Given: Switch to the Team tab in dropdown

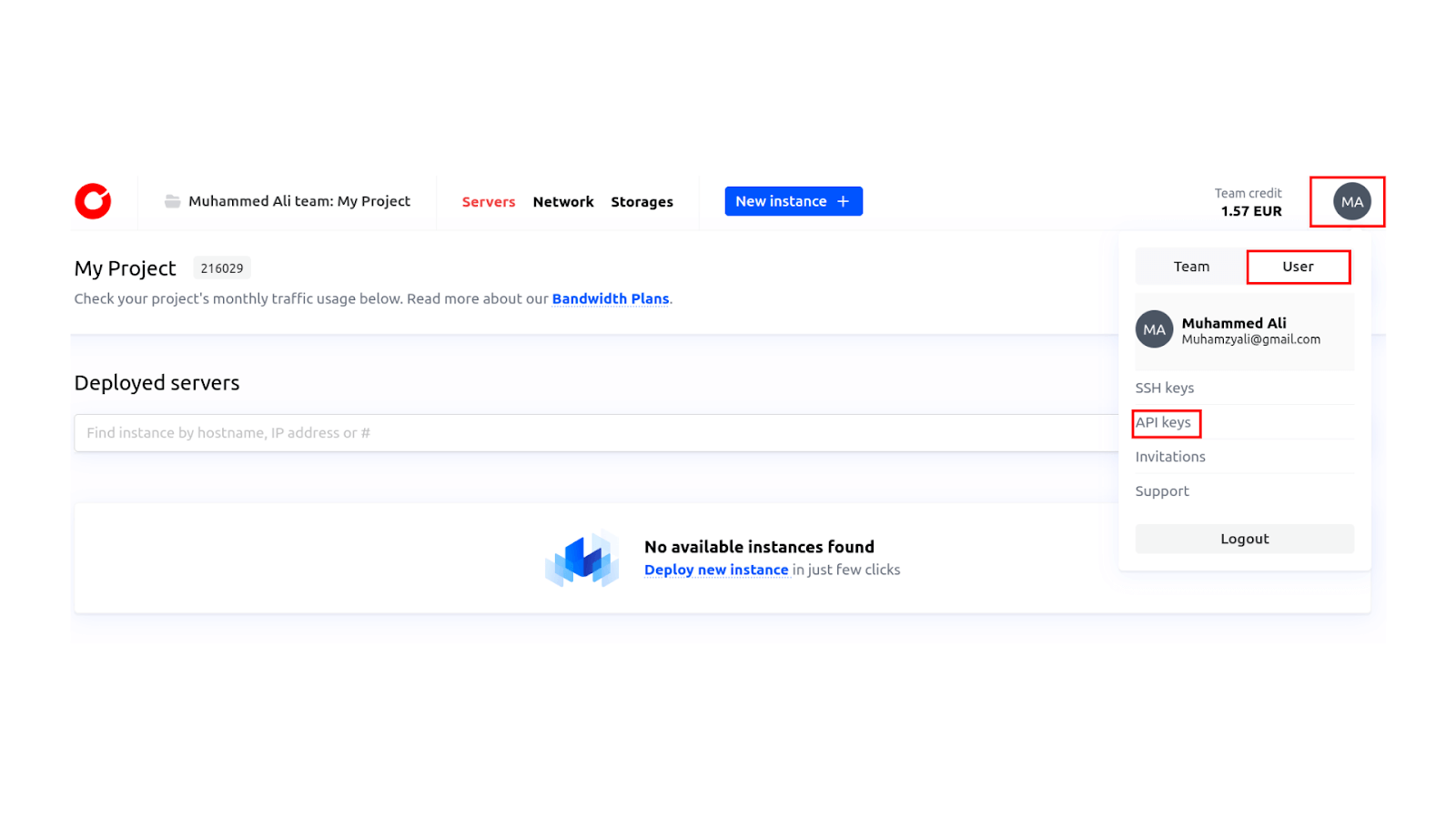Looking at the screenshot, I should point(1190,266).
